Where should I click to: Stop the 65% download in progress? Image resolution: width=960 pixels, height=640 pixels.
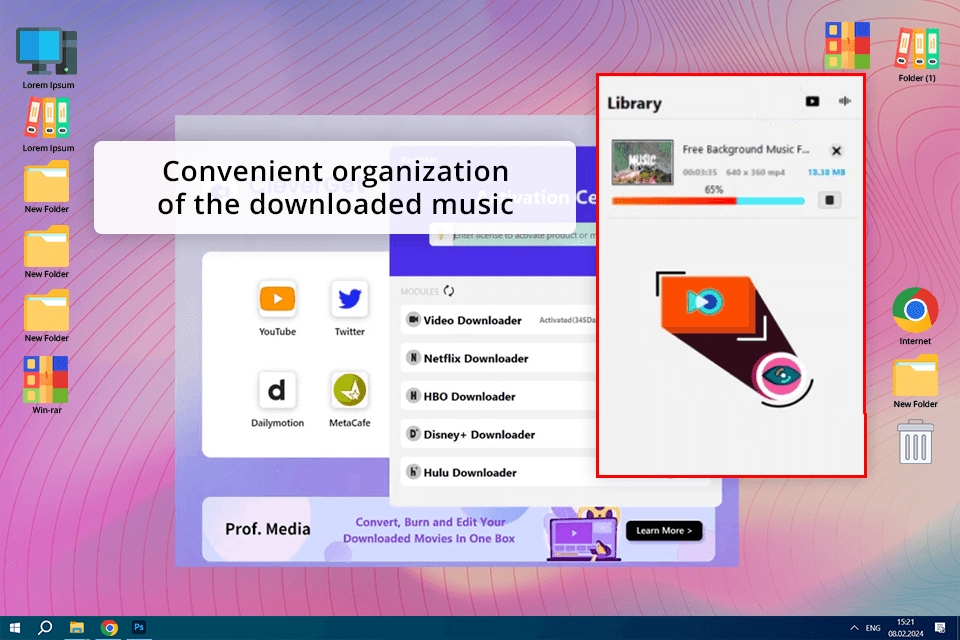(830, 200)
